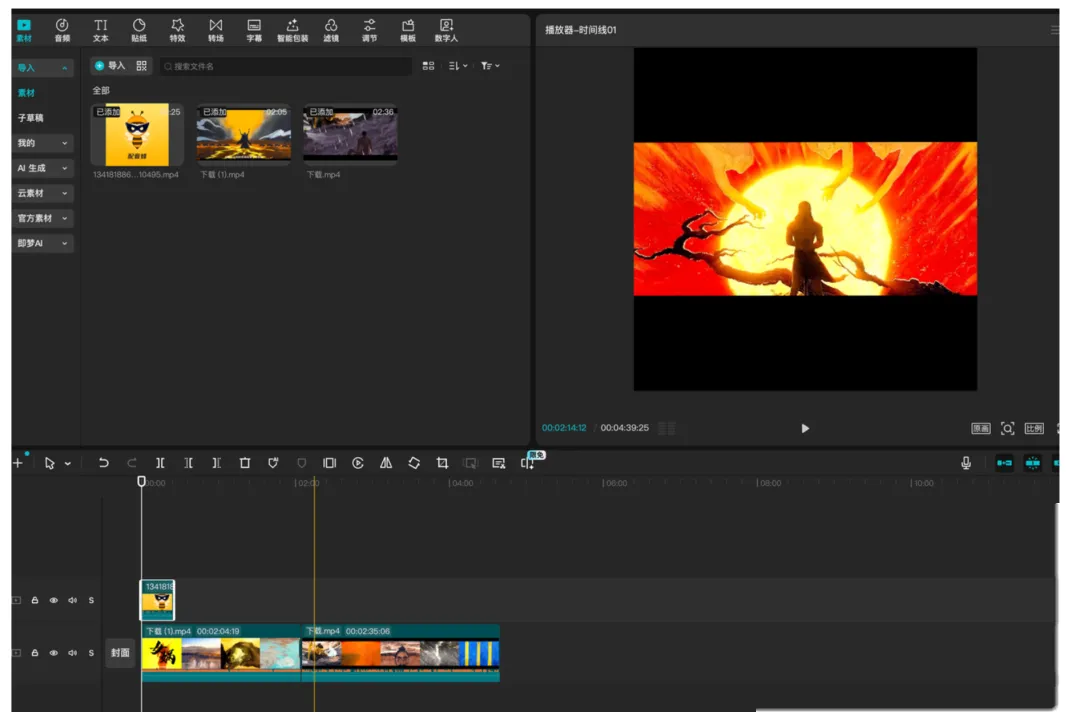The width and height of the screenshot is (1080, 720).
Task: Open the sort order dropdown
Action: [458, 65]
